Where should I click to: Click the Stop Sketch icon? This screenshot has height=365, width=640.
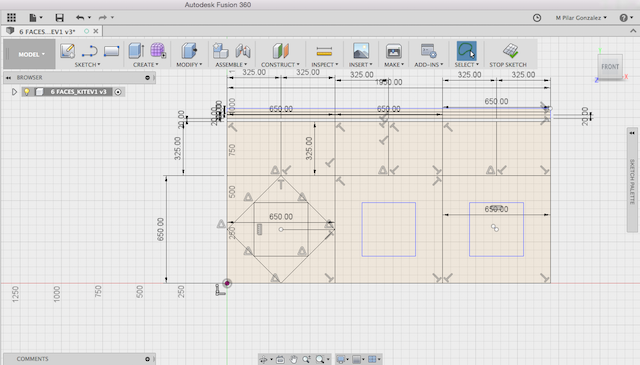[510, 51]
